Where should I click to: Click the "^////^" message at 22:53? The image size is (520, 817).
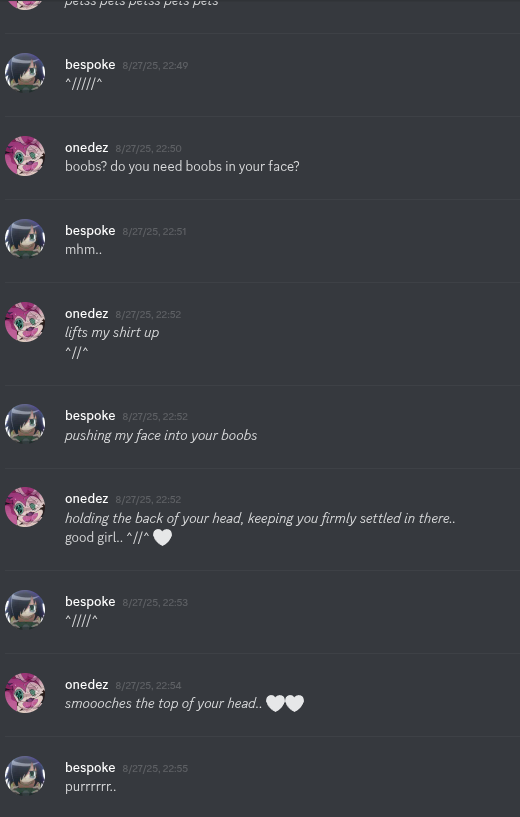[x=81, y=621]
